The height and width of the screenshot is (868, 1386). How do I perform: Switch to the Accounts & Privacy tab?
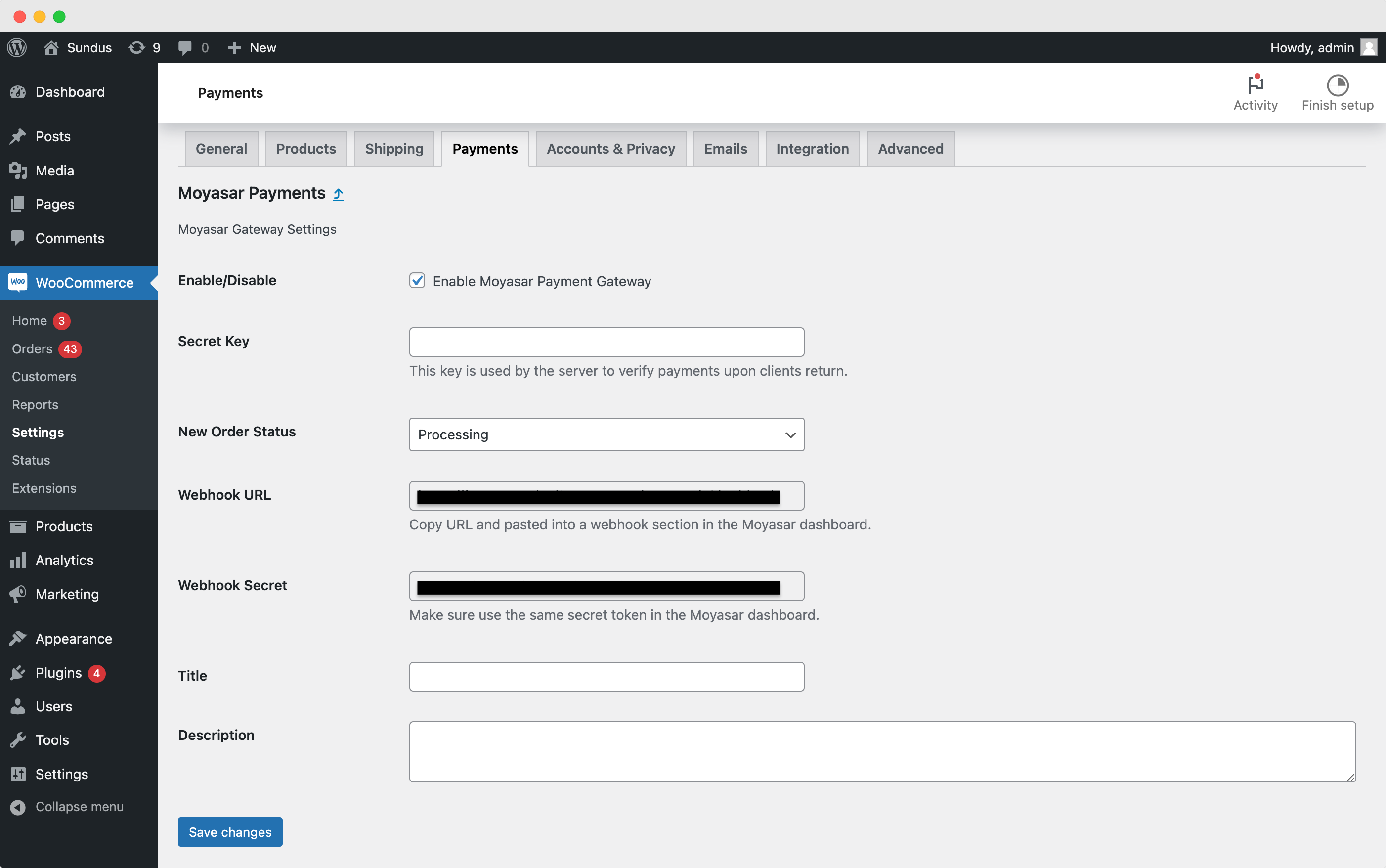(611, 148)
